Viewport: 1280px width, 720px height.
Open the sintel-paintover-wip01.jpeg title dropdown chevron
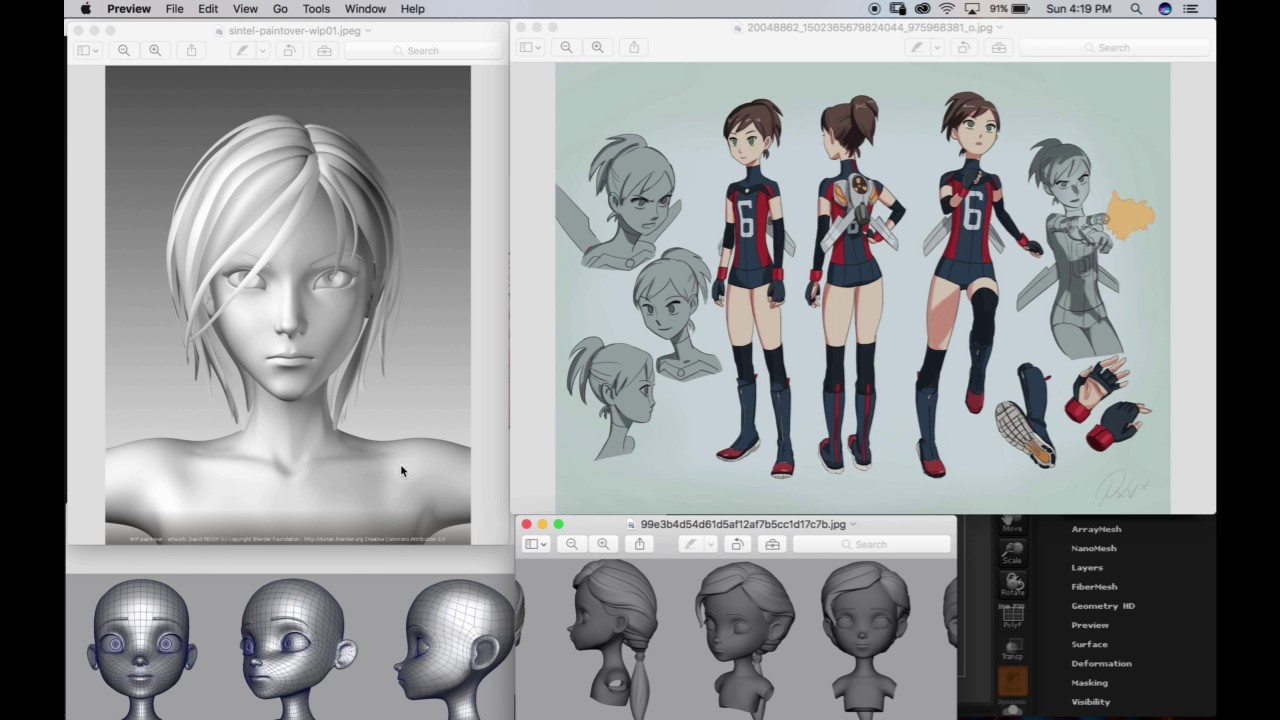(368, 31)
